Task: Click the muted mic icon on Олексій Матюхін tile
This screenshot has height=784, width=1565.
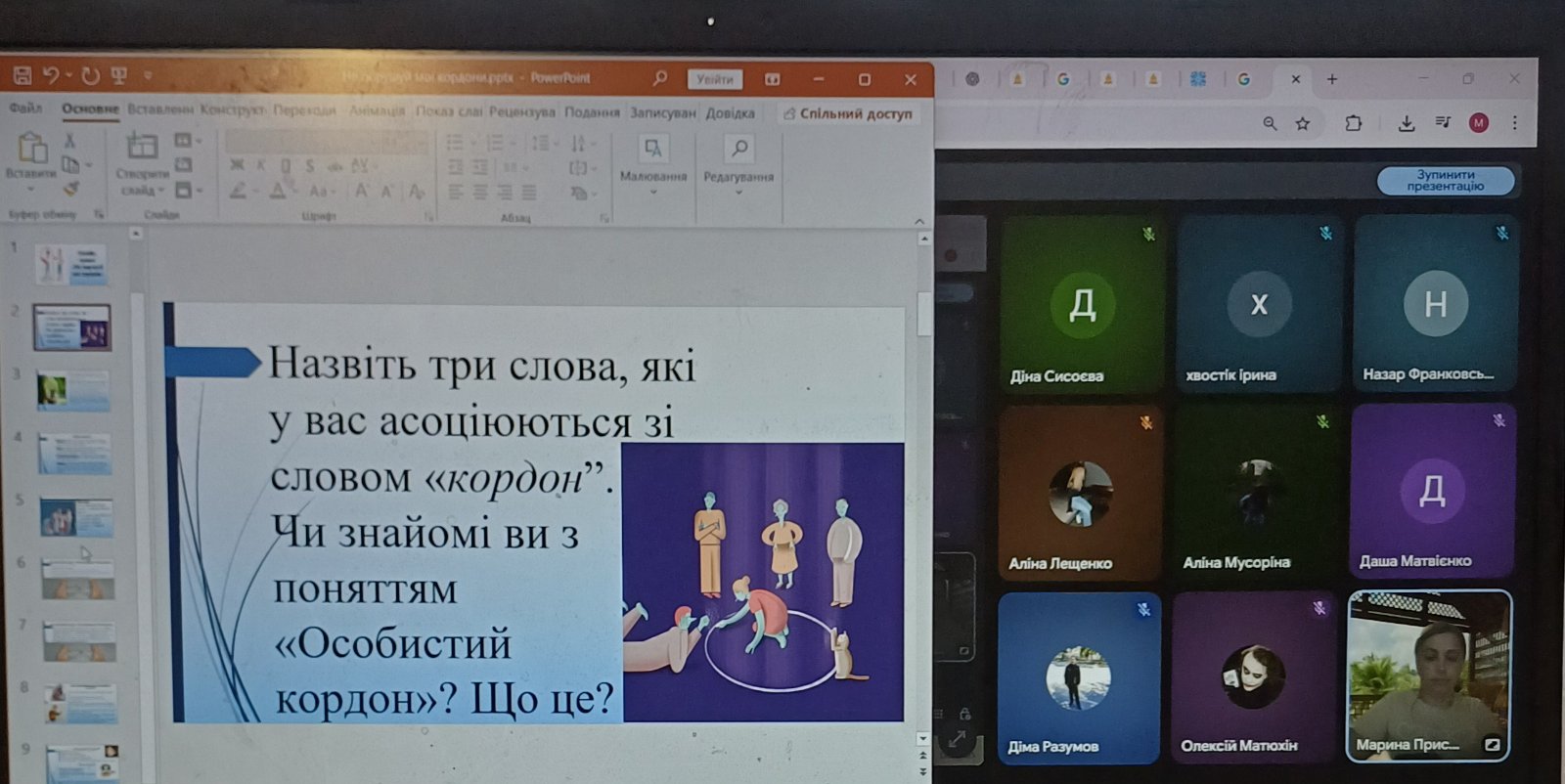Action: (1319, 608)
